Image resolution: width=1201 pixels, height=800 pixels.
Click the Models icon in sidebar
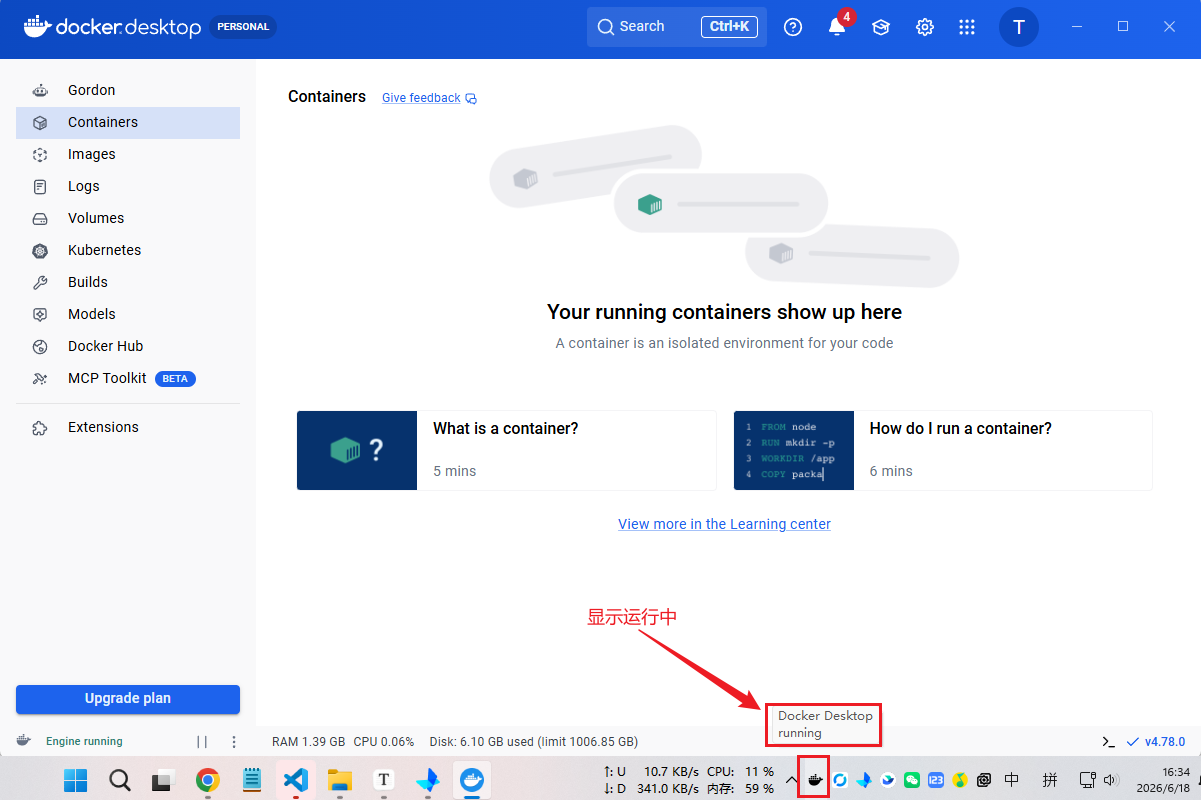[40, 314]
